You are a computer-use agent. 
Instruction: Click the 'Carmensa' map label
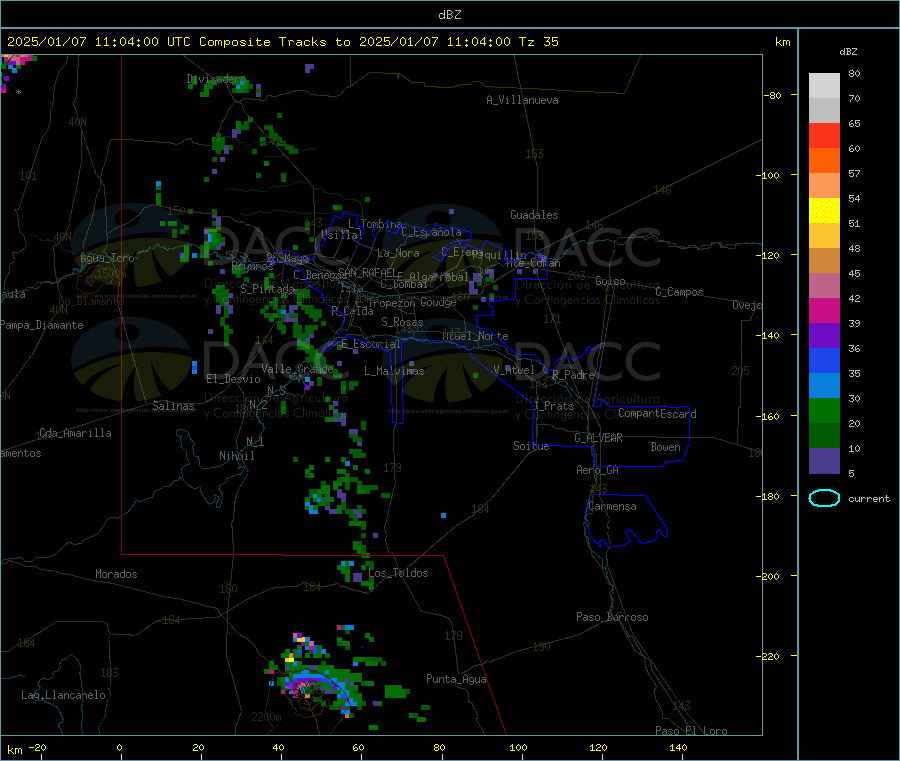click(x=612, y=506)
